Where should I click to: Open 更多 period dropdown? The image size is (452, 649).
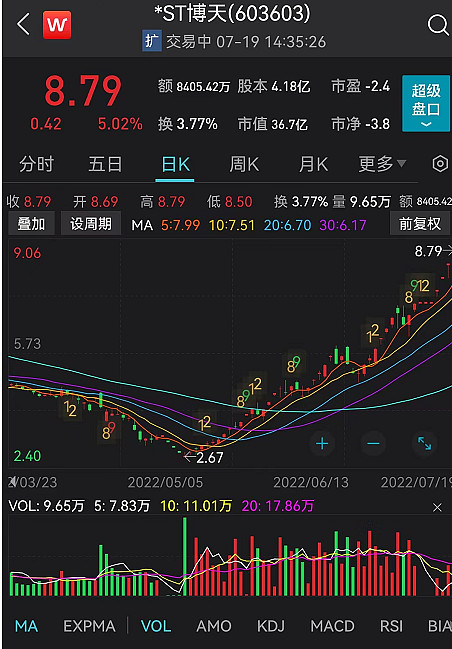click(382, 164)
